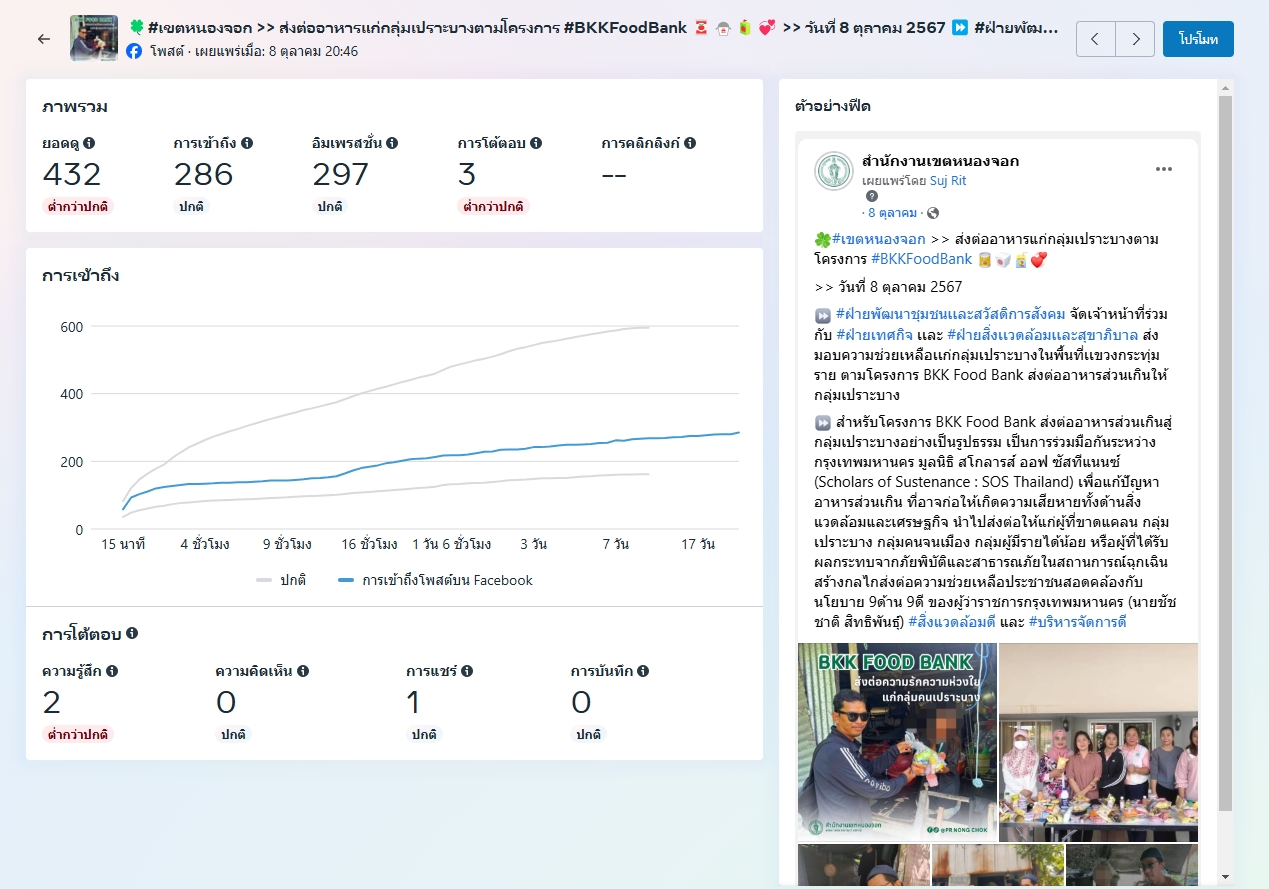Viewport: 1269px width, 889px height.
Task: Go to next post using right chevron
Action: pos(1135,39)
